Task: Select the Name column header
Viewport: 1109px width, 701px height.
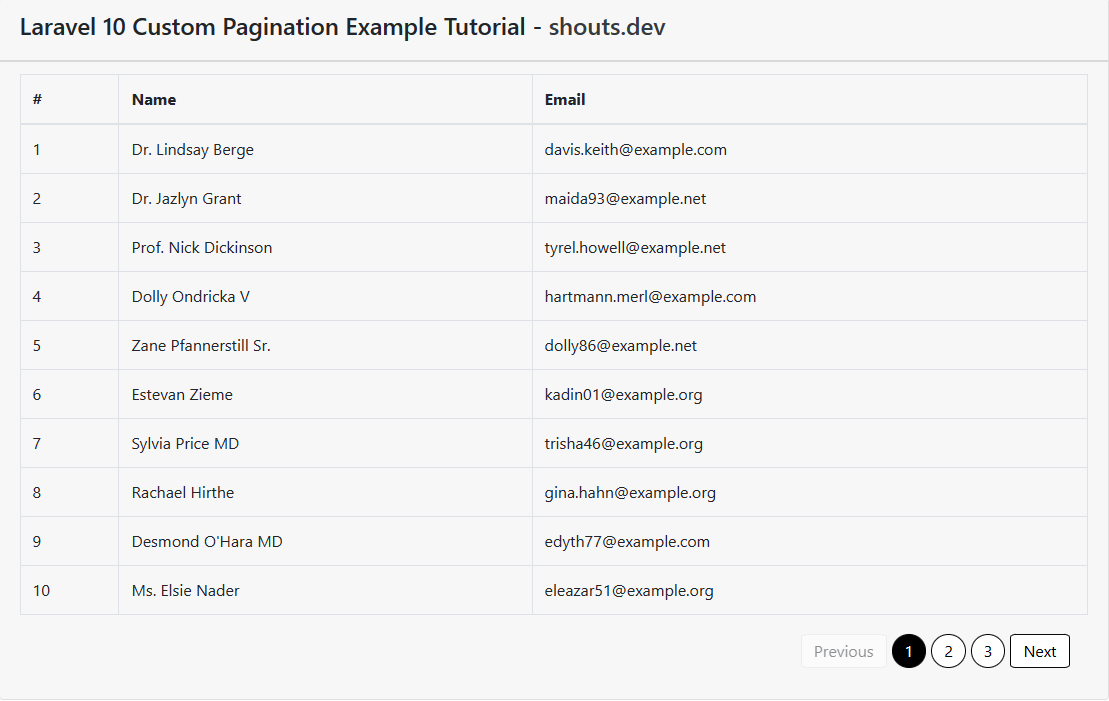Action: tap(153, 100)
